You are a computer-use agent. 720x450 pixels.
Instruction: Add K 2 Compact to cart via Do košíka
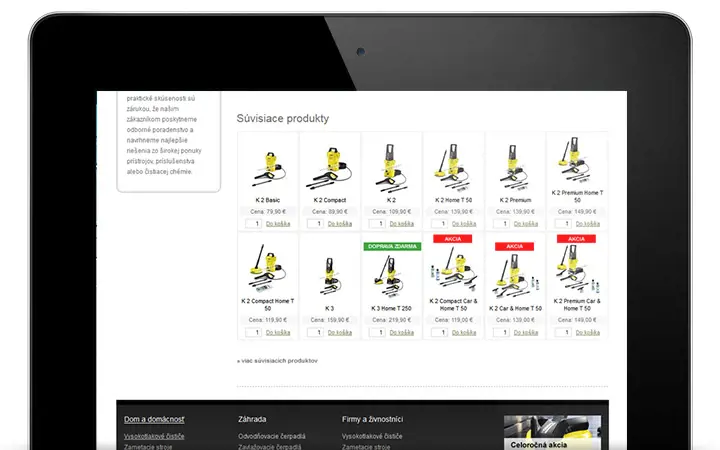point(340,224)
